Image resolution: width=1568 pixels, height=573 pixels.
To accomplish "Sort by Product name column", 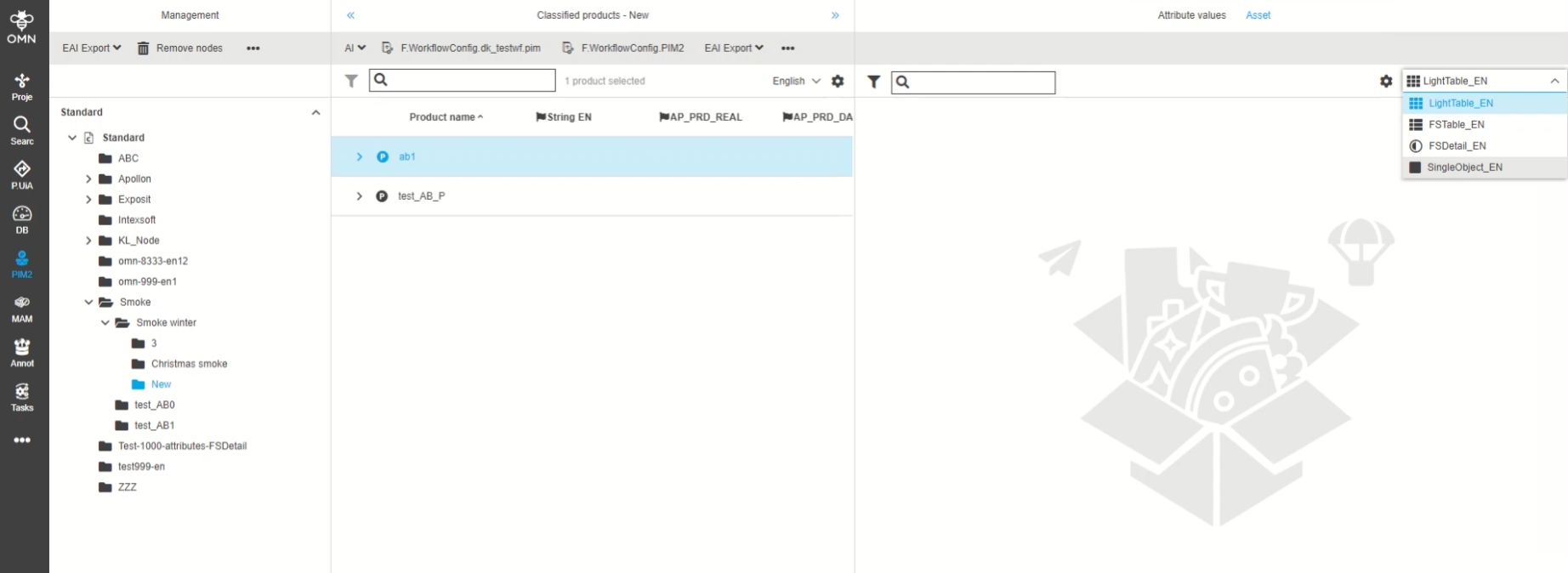I will pyautogui.click(x=446, y=117).
